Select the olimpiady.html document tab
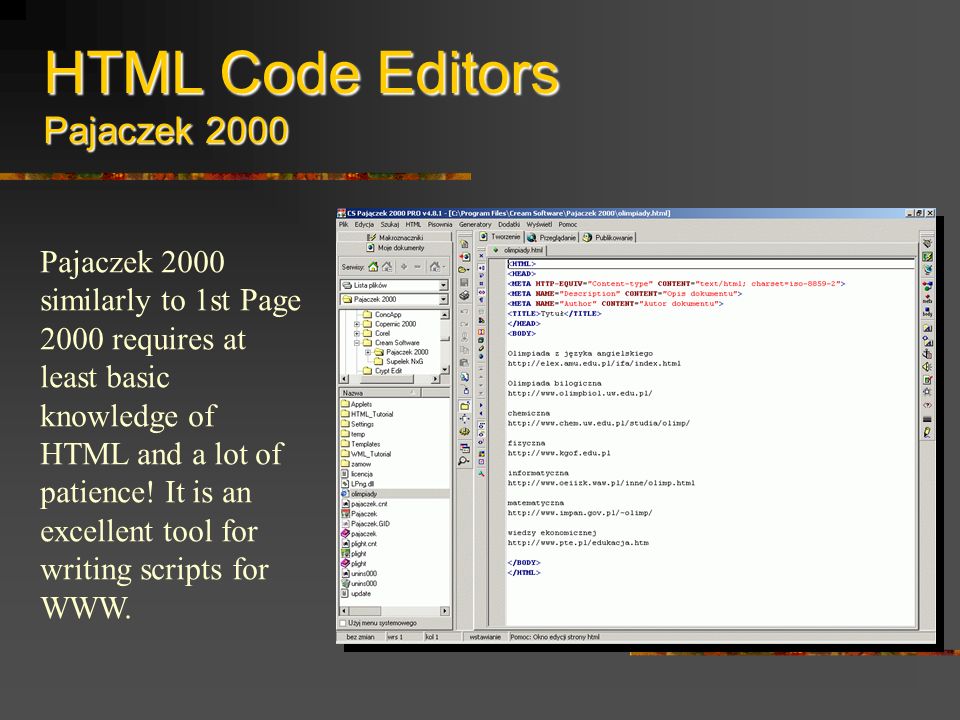The image size is (960, 720). 518,250
